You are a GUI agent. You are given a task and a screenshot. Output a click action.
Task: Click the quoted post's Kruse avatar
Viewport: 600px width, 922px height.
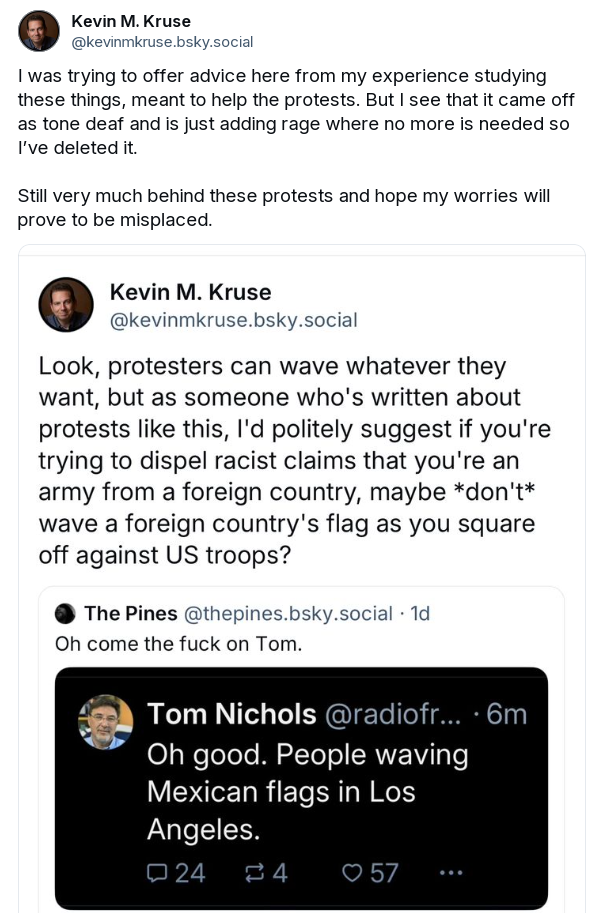[66, 305]
